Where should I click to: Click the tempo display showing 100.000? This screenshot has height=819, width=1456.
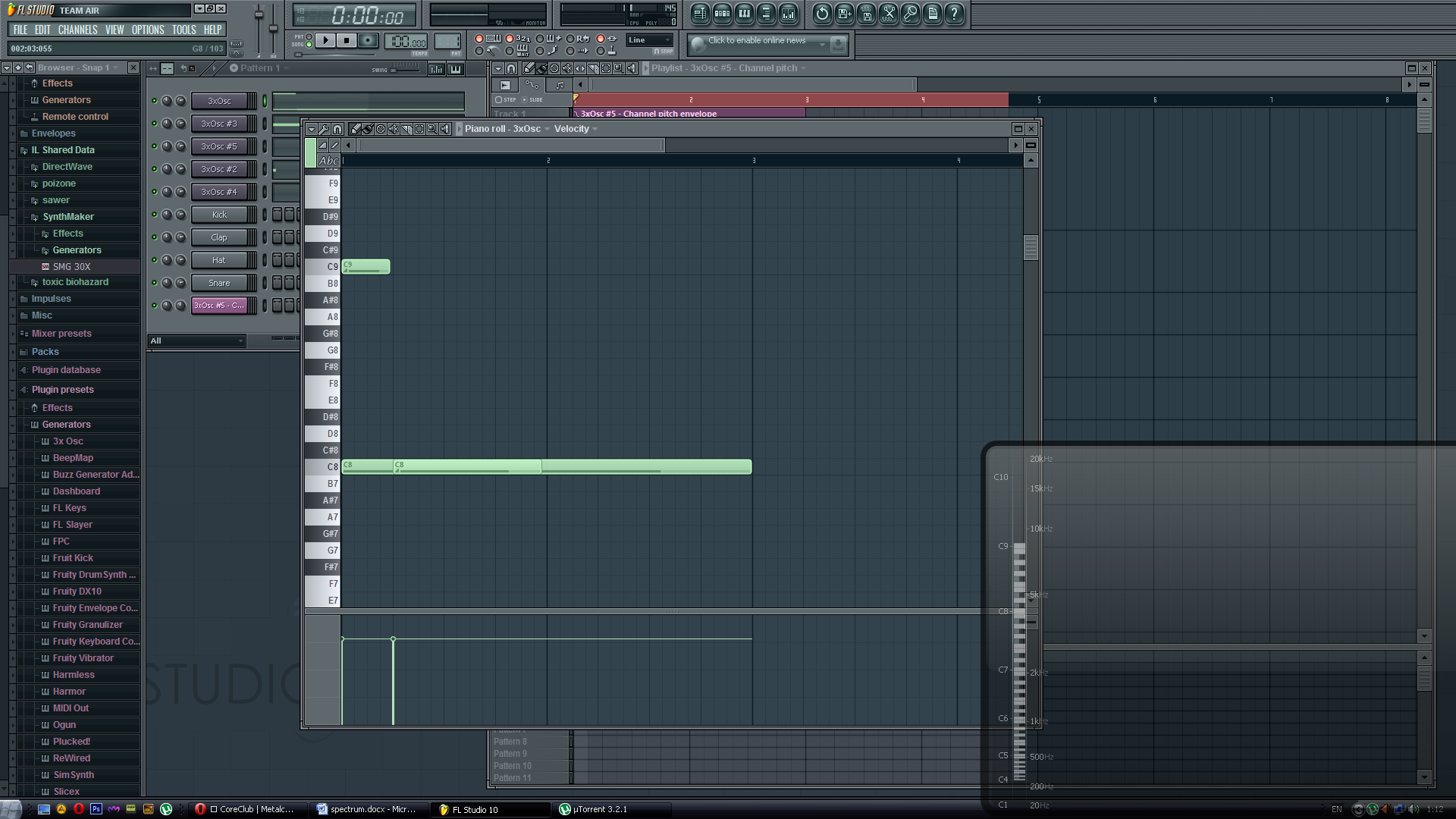[x=406, y=41]
